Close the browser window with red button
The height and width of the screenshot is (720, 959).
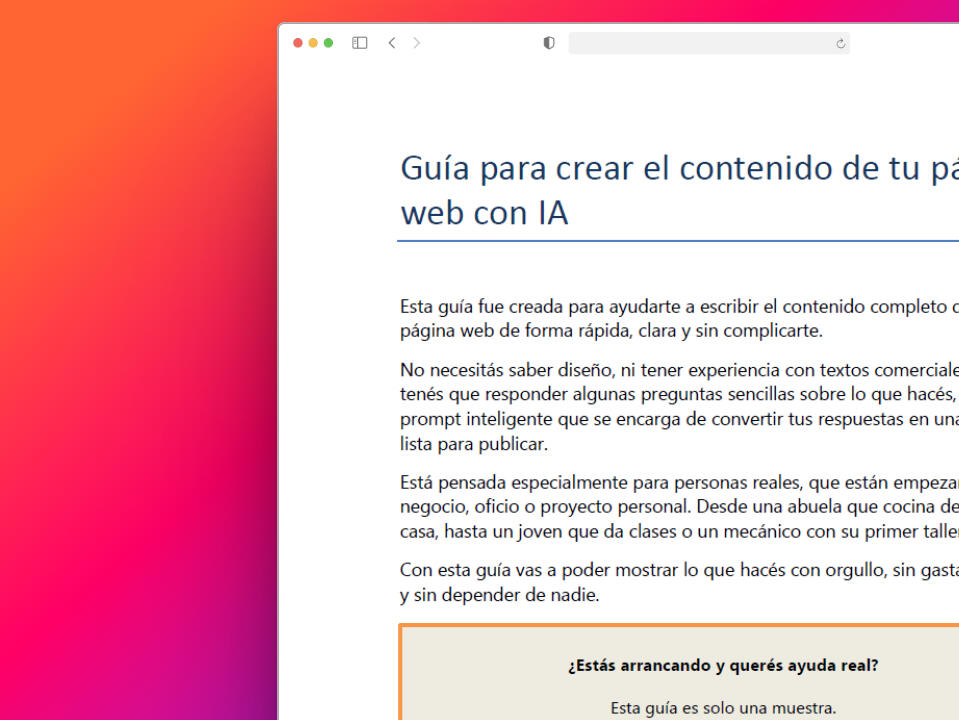click(298, 43)
